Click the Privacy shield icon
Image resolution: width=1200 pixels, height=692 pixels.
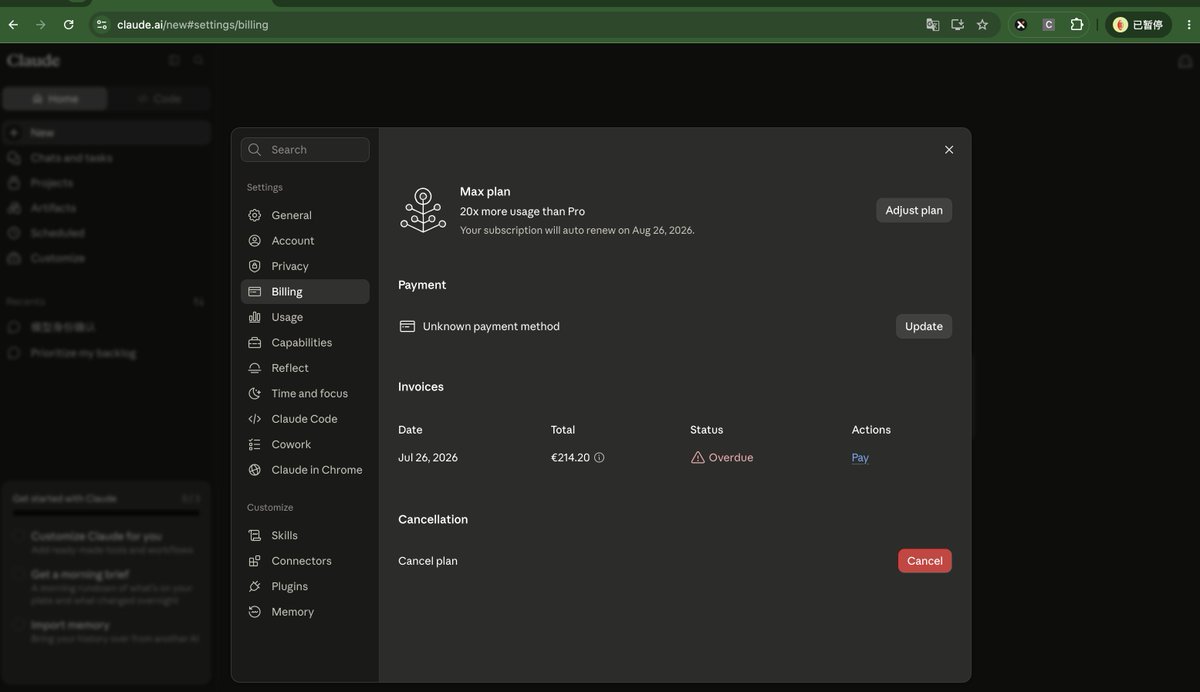255,266
